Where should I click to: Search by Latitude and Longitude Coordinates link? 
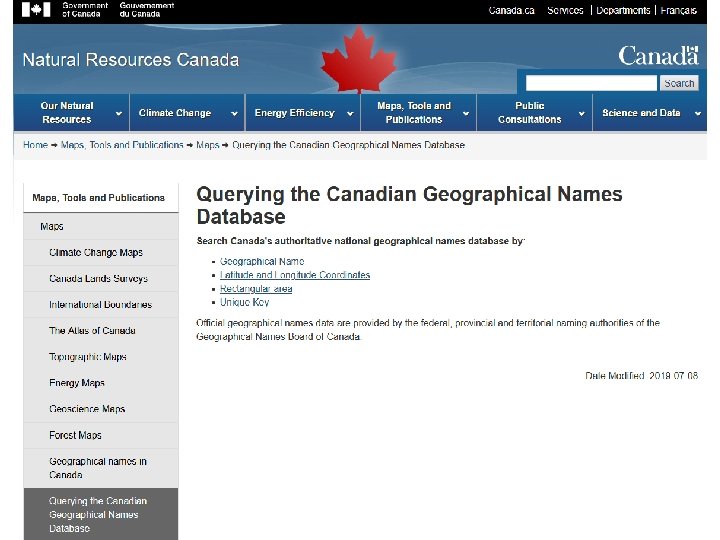point(295,275)
